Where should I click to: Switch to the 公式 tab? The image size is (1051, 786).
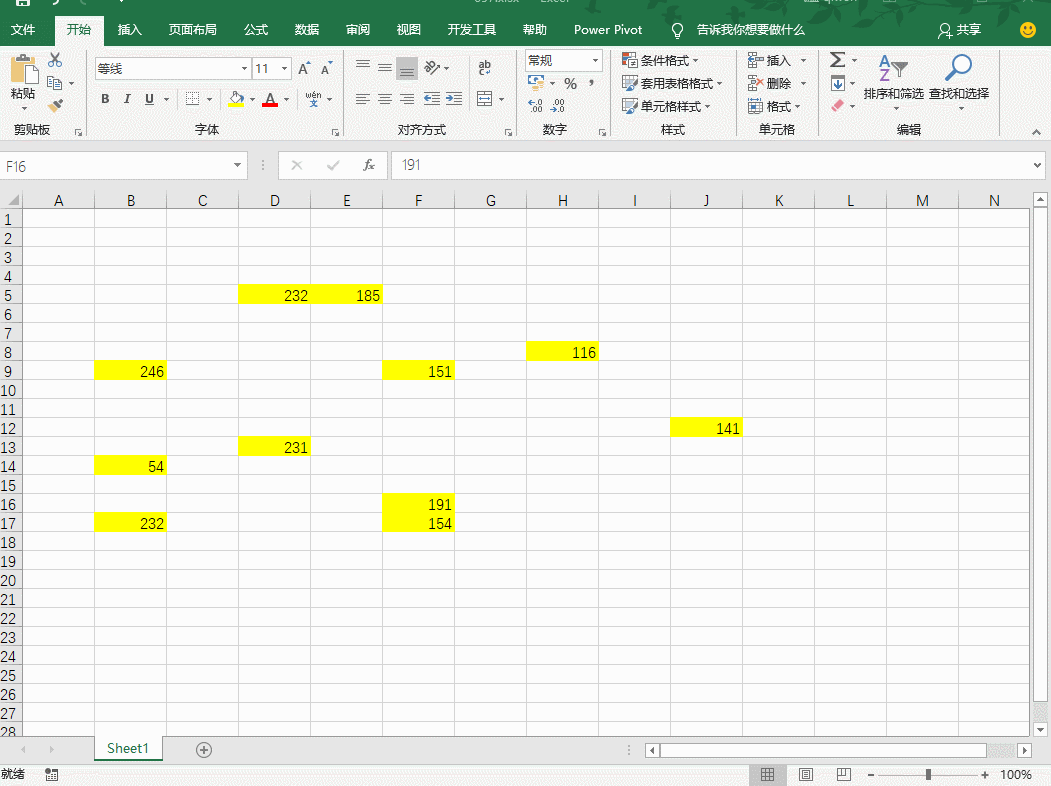pyautogui.click(x=255, y=29)
